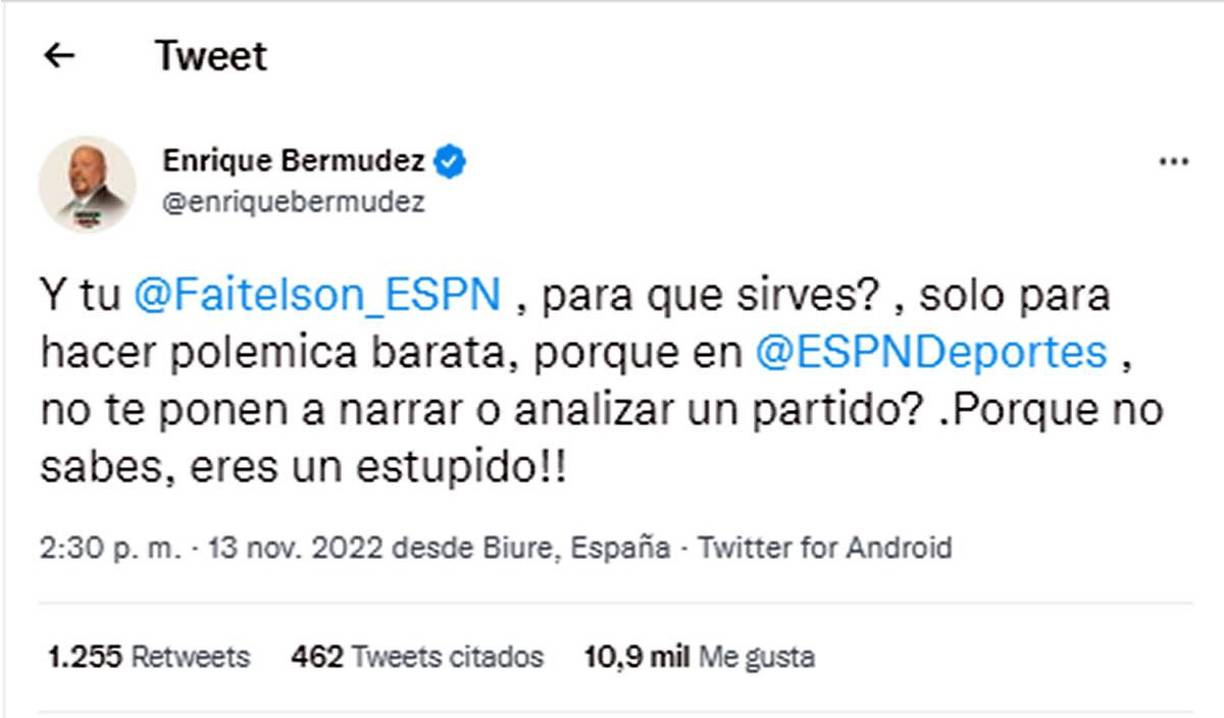Screen dimensions: 1224x718
Task: Open Enrique Bermudez's profile picture
Action: [x=91, y=180]
